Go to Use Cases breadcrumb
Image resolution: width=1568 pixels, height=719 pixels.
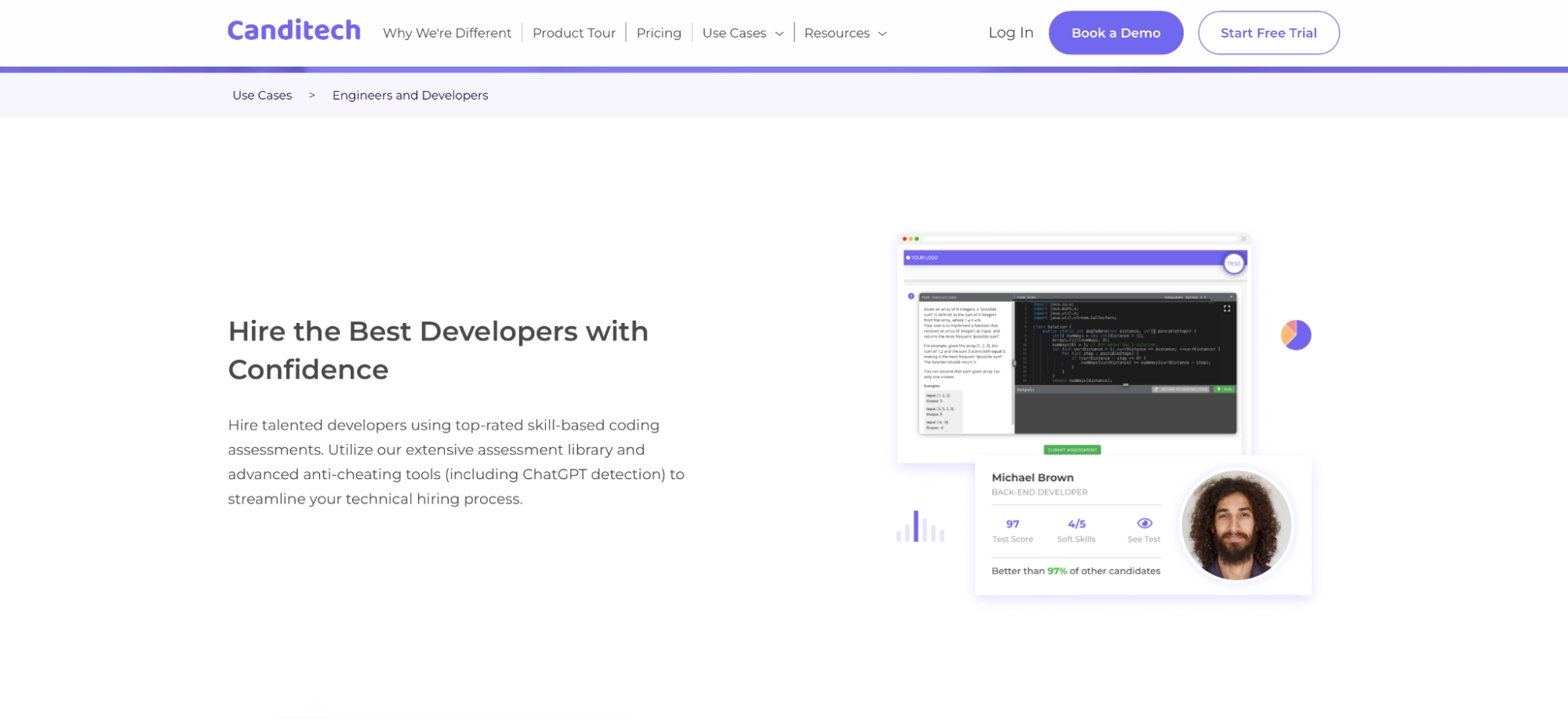coord(262,95)
